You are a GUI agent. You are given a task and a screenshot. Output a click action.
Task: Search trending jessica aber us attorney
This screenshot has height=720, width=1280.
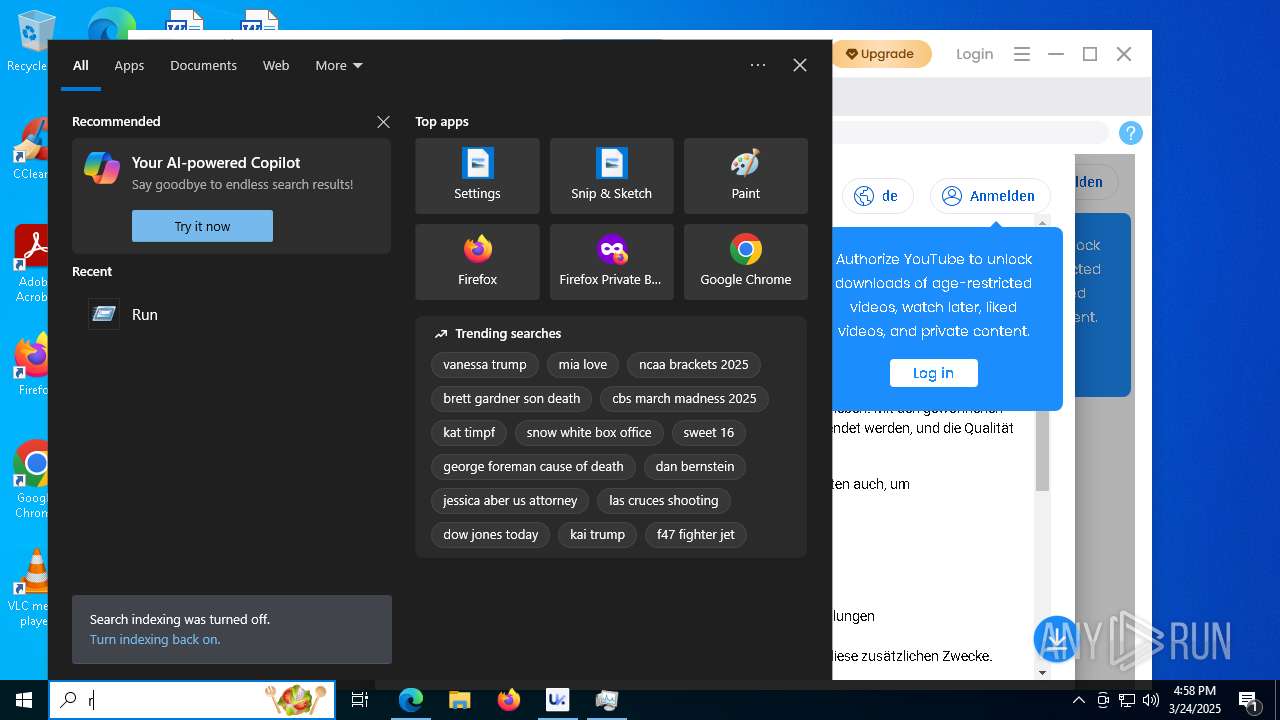(510, 501)
